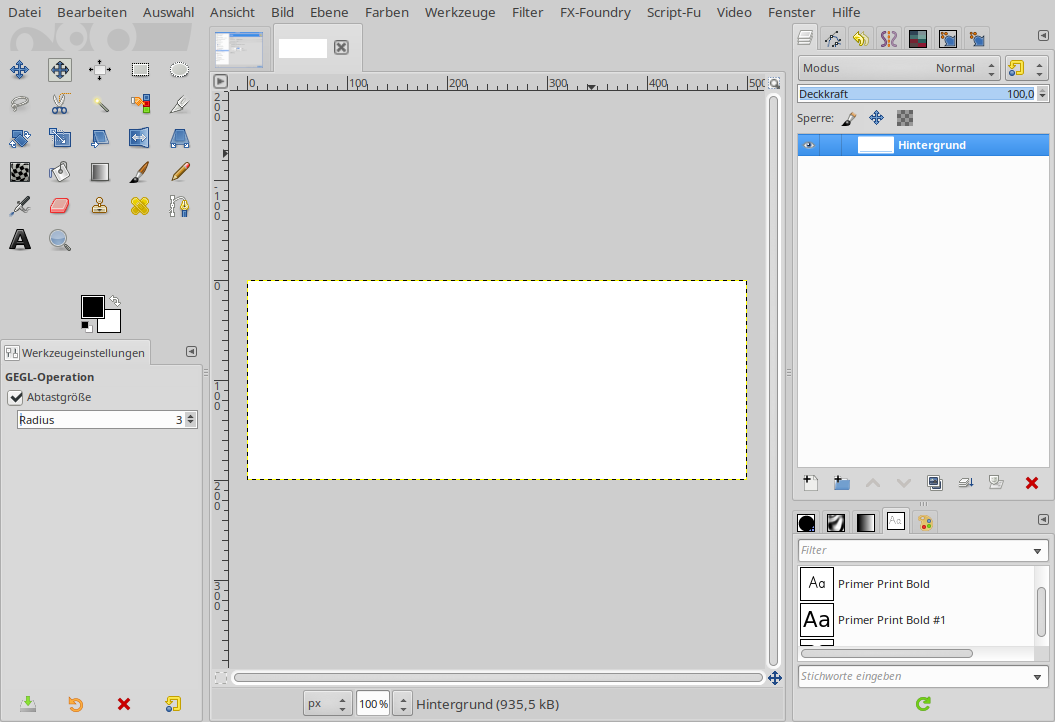Expand the font Filter dropdown
The height and width of the screenshot is (722, 1055).
click(1037, 551)
